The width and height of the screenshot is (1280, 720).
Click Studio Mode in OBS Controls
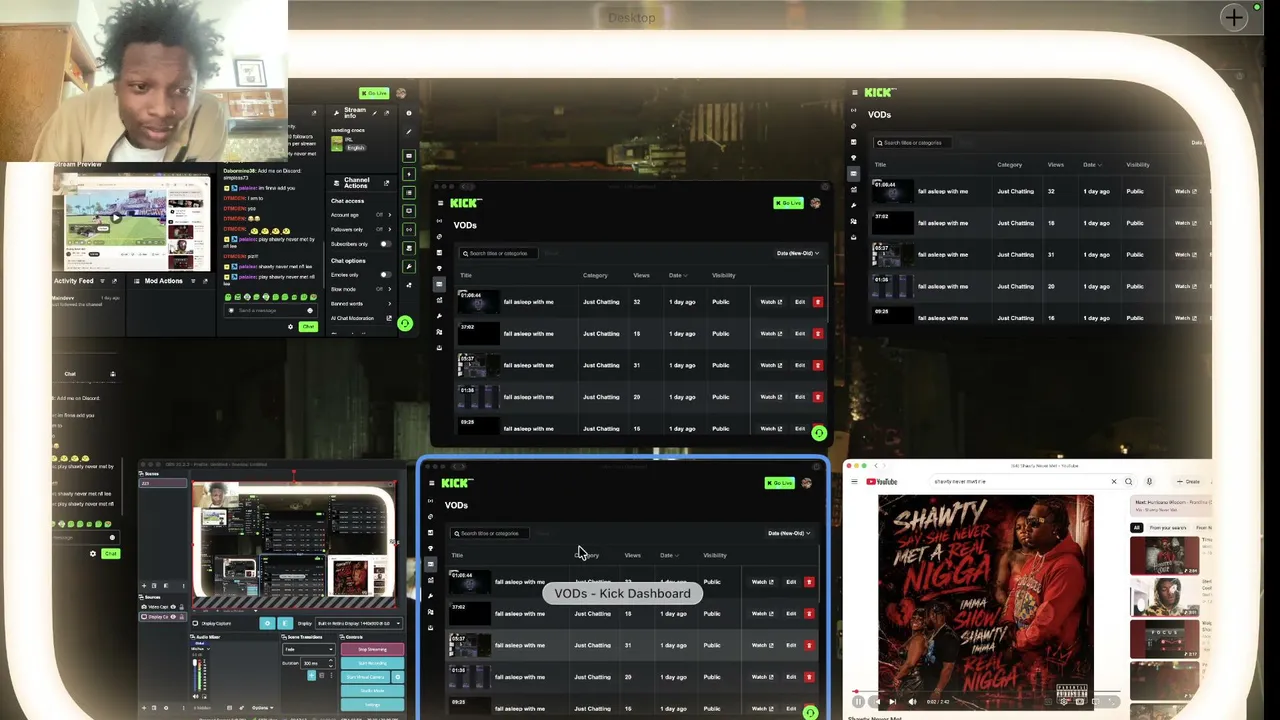(x=372, y=691)
